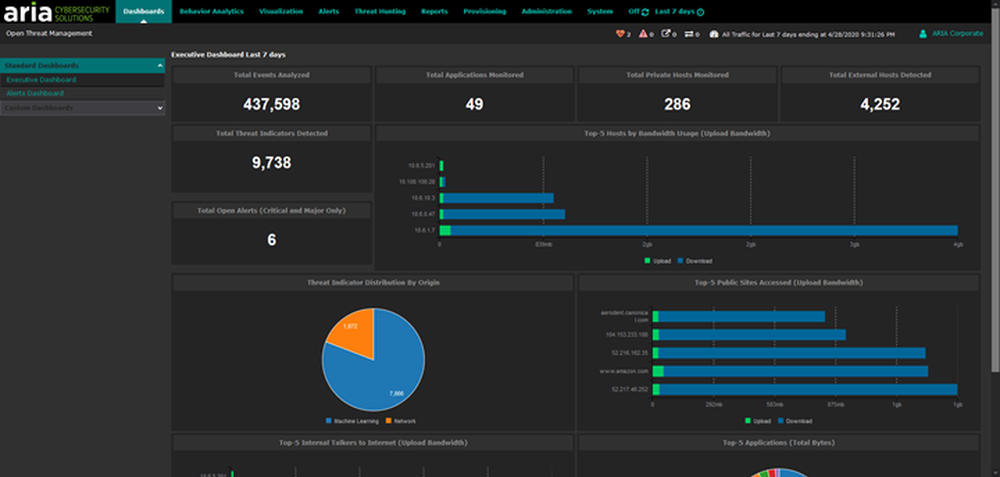Open the Behavior Analytics menu
The width and height of the screenshot is (1000, 477).
pos(211,11)
